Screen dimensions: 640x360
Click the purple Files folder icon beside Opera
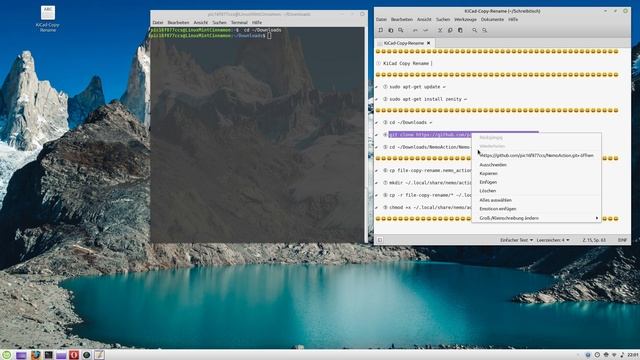(61, 355)
